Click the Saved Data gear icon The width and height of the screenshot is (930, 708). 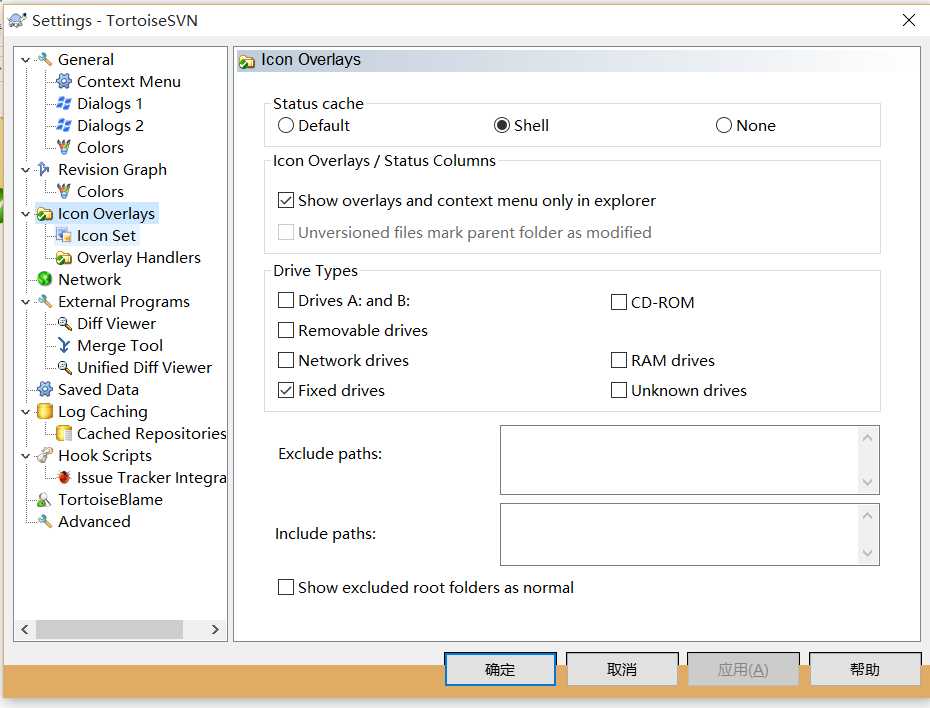coord(45,390)
